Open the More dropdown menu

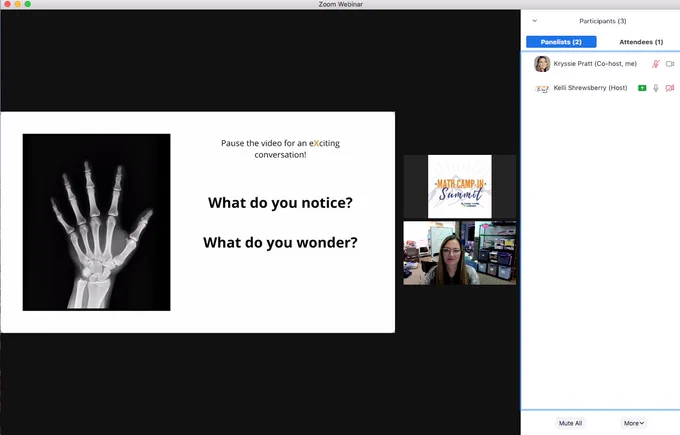click(634, 423)
